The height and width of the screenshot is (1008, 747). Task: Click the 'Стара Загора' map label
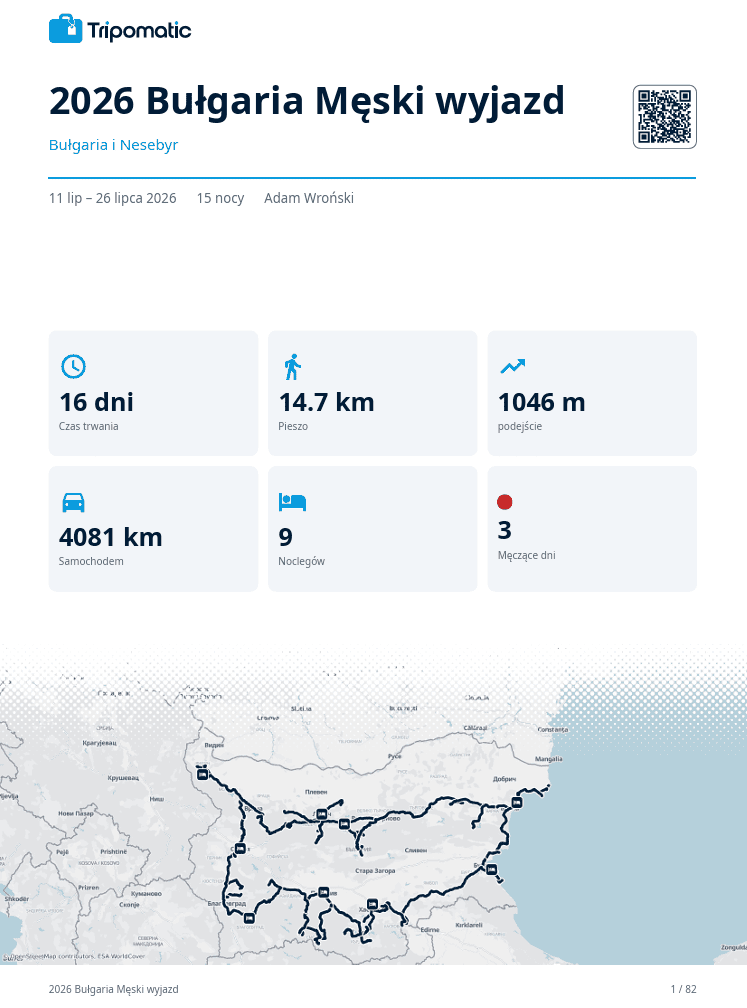click(x=375, y=871)
